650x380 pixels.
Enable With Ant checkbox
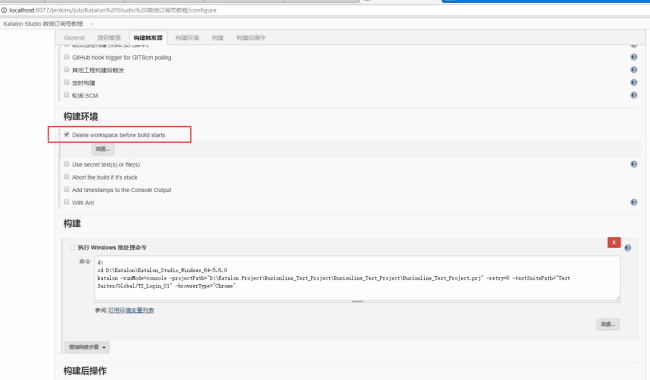coord(67,202)
